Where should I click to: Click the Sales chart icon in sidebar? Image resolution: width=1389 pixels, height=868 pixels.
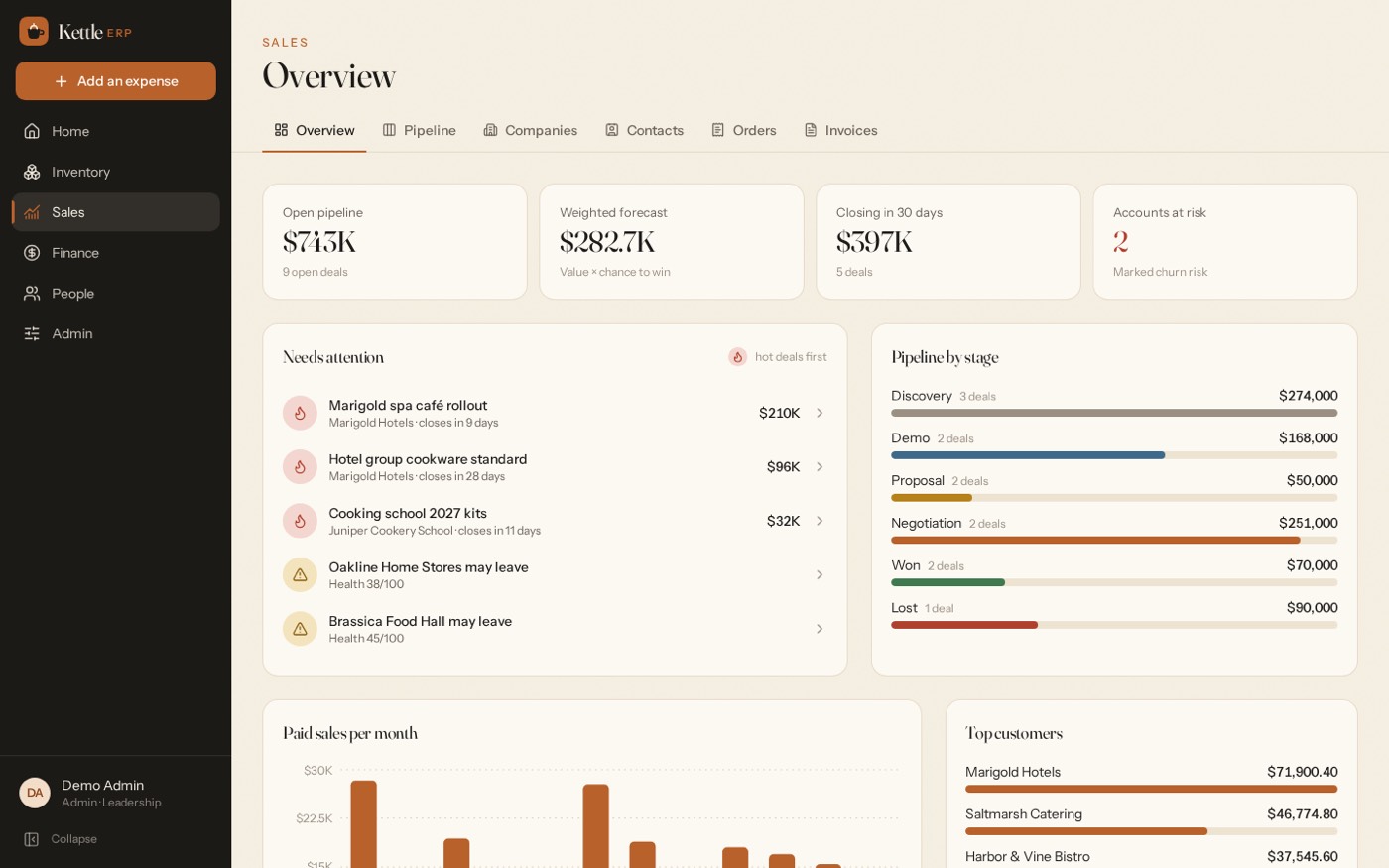pos(32,212)
